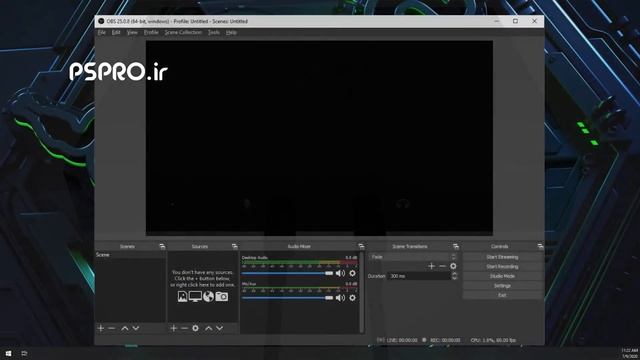Click the 'CPU: 1.8%, 60.00 fps' status text
This screenshot has height=360, width=640.
(493, 340)
